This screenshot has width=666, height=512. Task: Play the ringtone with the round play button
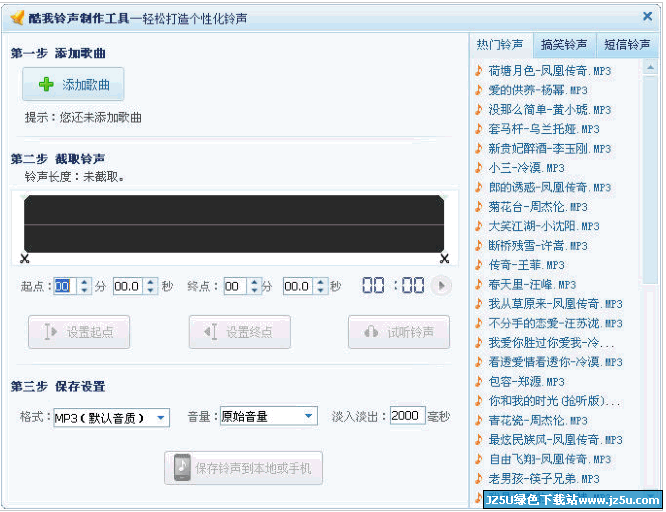point(441,286)
